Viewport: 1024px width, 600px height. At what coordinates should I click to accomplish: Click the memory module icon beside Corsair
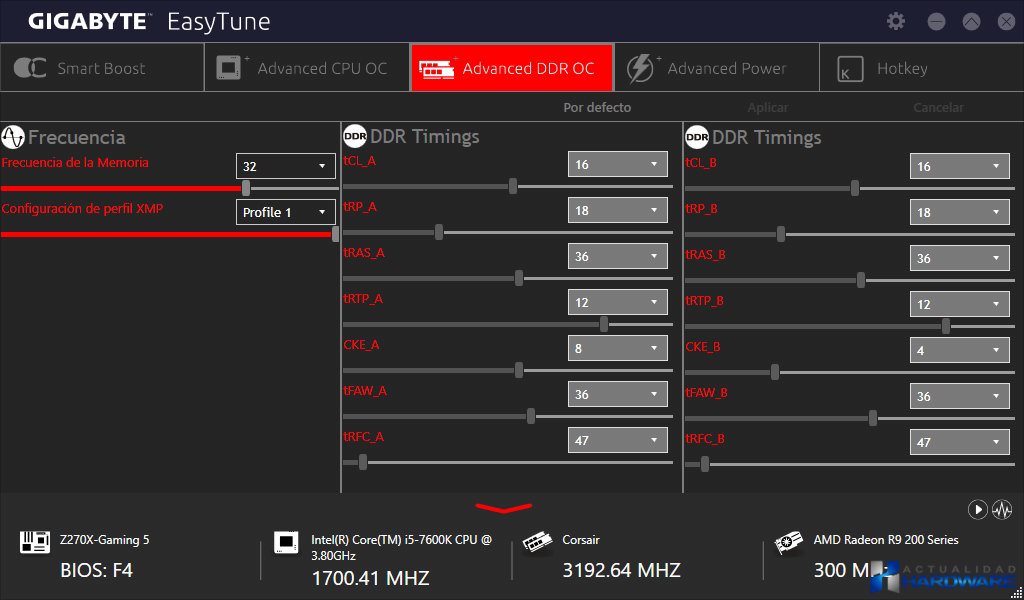click(x=538, y=542)
